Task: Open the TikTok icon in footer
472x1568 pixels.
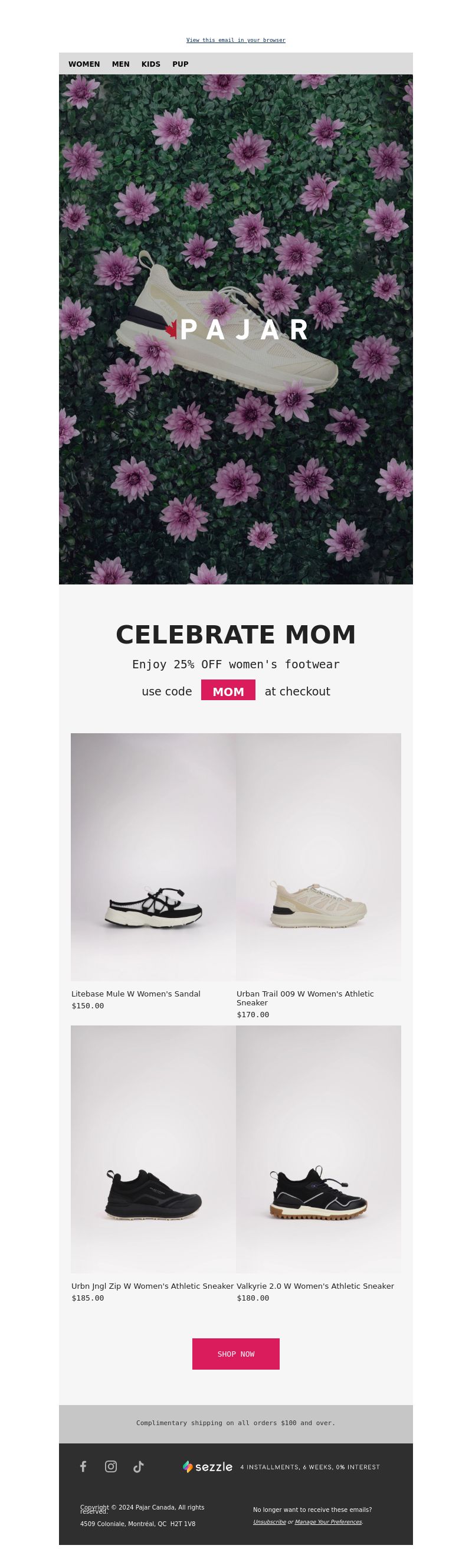Action: coord(139,1466)
